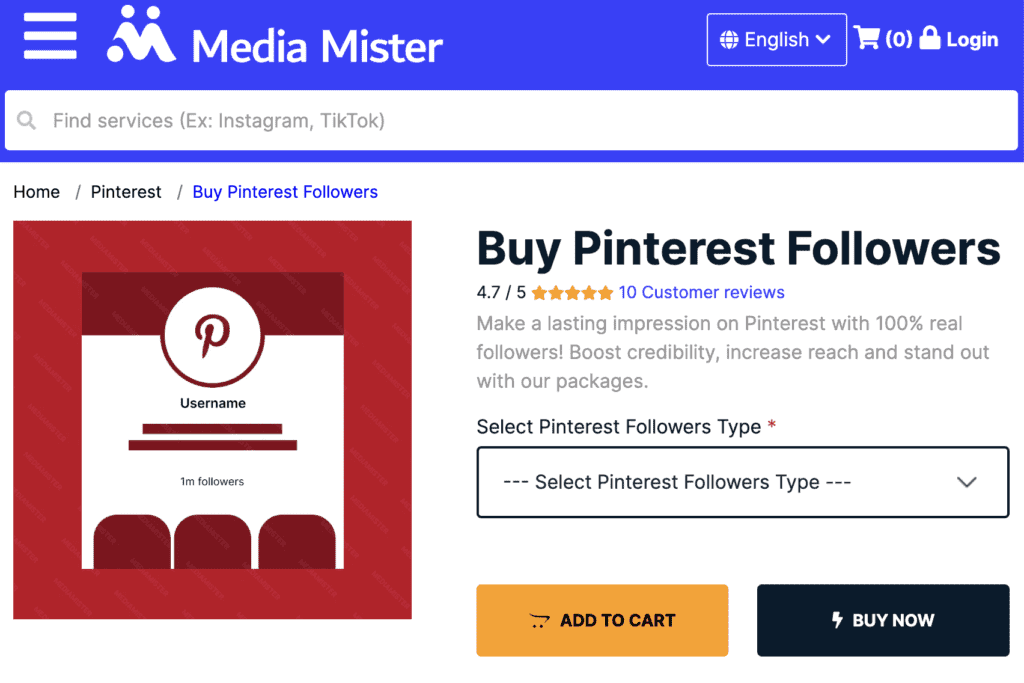Screen dimensions: 1024x683
Task: Click Add to Cart
Action: [x=601, y=620]
